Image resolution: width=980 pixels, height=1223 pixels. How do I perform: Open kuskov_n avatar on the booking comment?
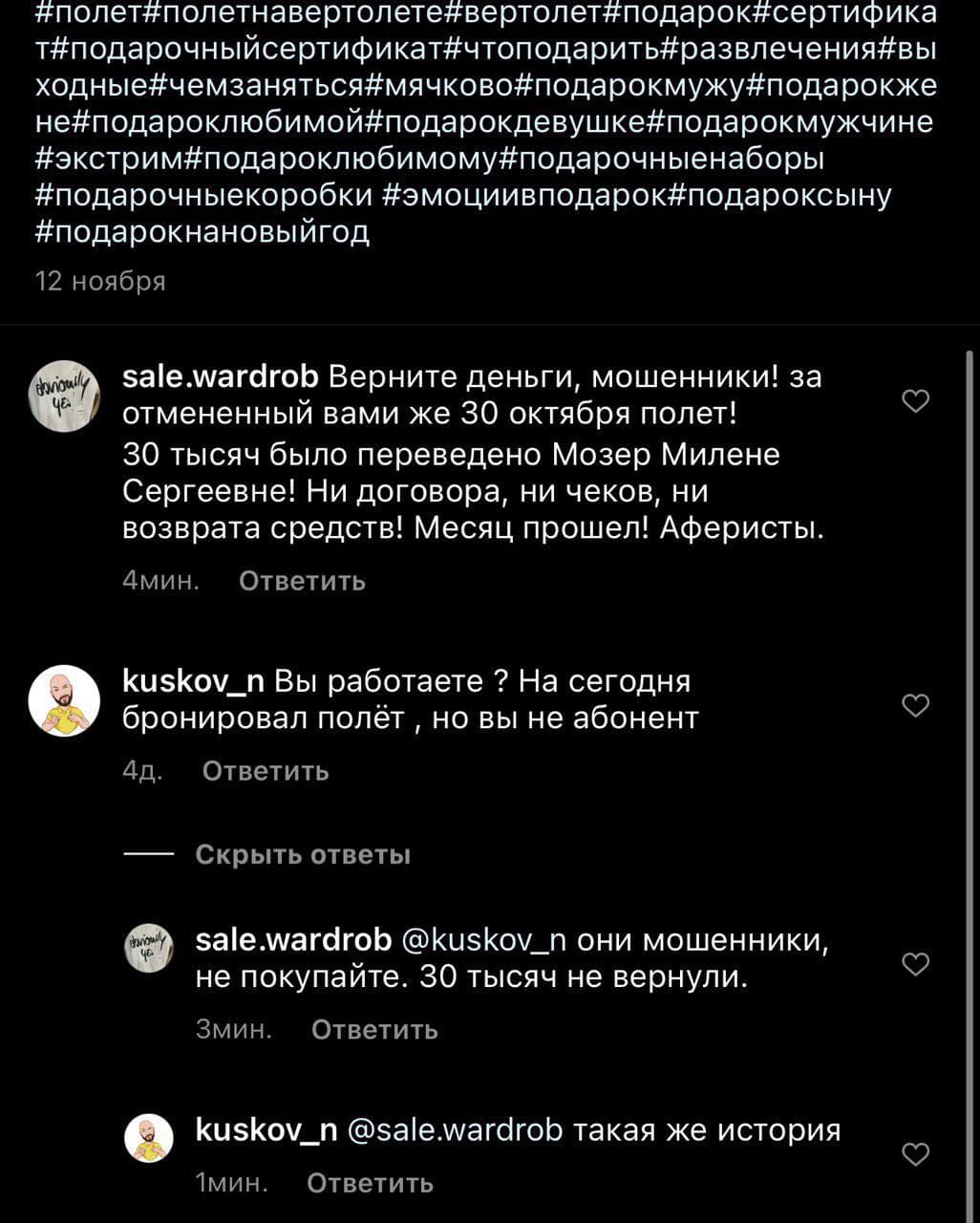65,701
